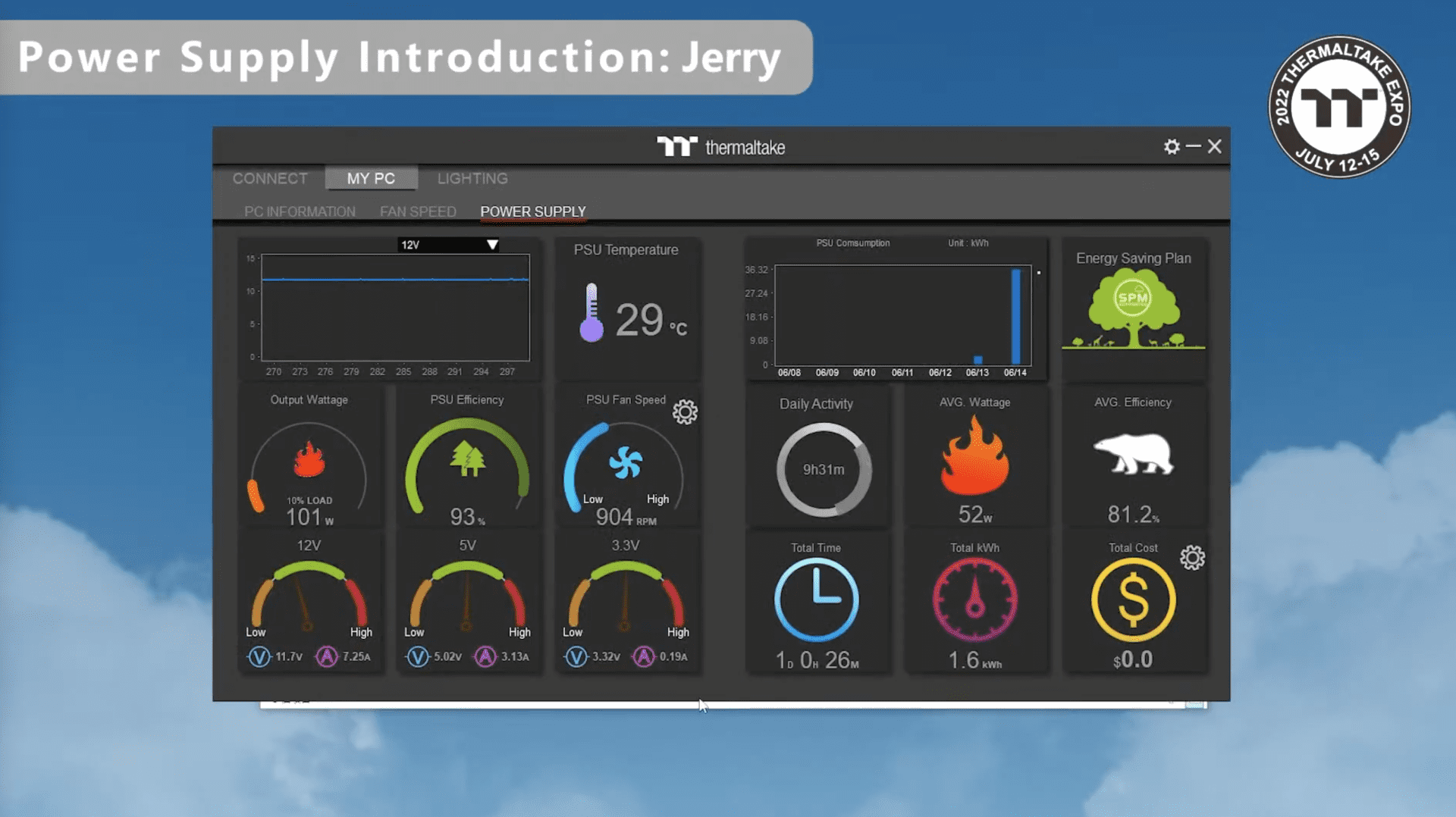Click the 3.3V voltage V icon

tap(576, 656)
